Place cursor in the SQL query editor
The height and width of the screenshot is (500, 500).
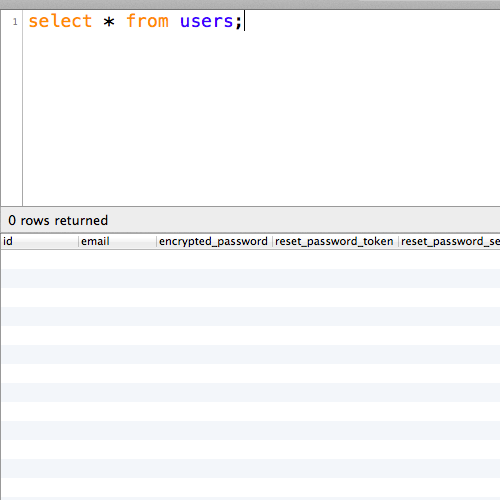pyautogui.click(x=261, y=108)
